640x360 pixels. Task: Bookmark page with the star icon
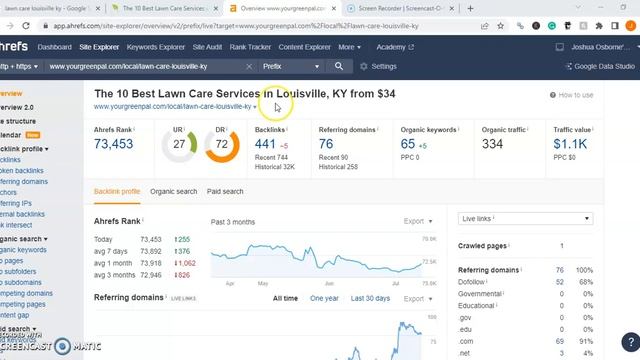tap(500, 26)
